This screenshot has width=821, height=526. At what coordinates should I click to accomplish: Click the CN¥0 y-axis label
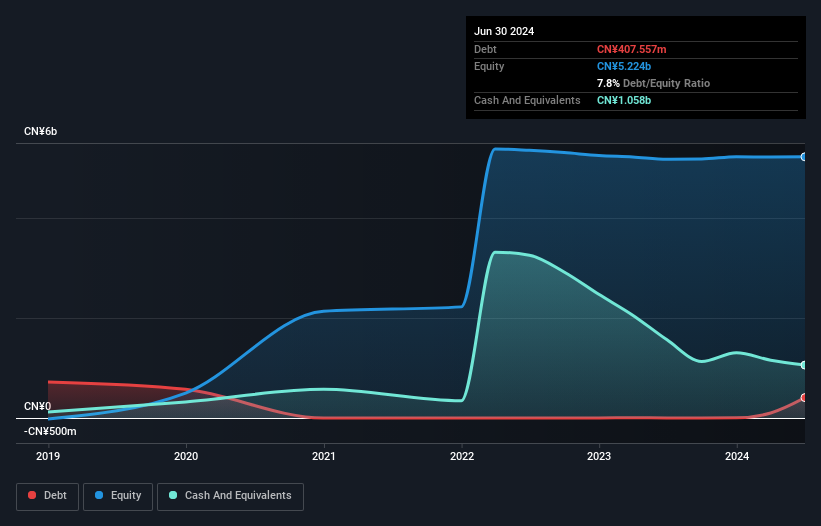tap(38, 407)
